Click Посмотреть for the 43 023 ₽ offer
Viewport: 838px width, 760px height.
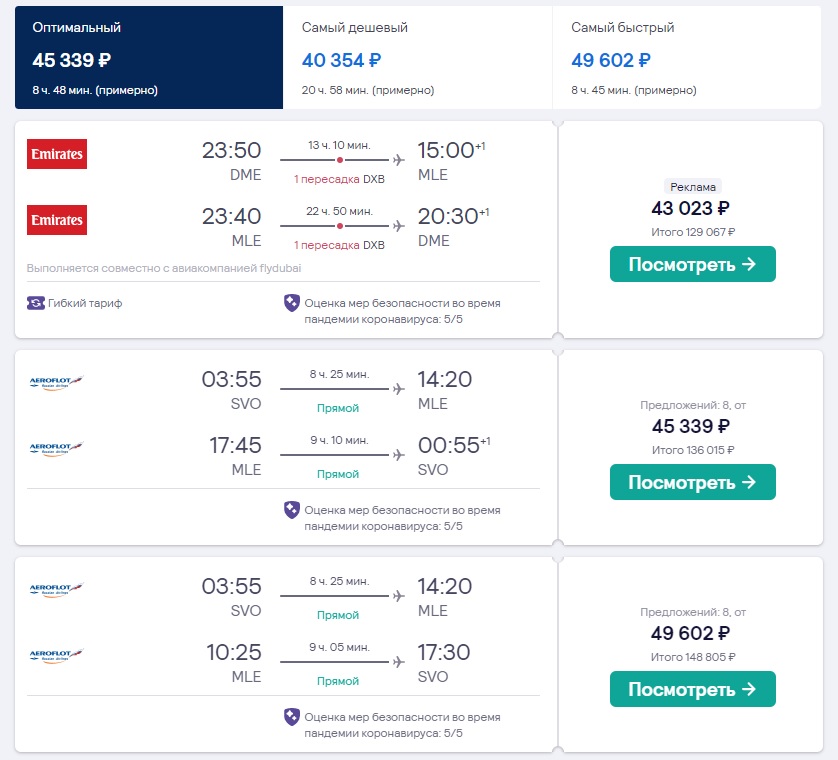pos(693,264)
